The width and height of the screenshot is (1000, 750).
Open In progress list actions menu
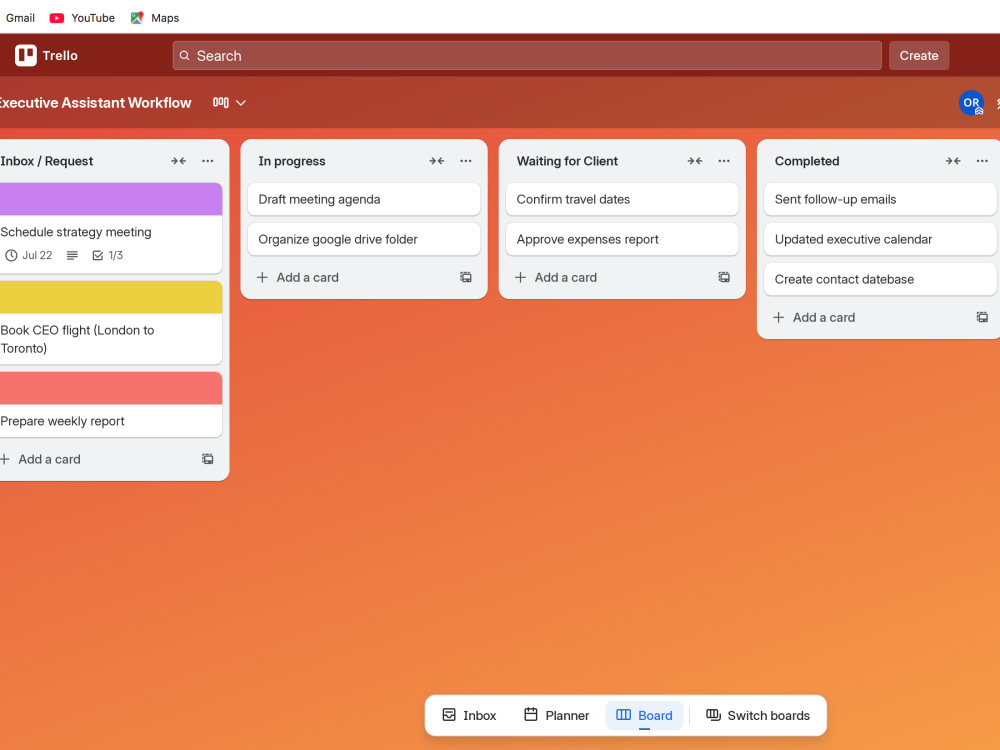(x=466, y=161)
